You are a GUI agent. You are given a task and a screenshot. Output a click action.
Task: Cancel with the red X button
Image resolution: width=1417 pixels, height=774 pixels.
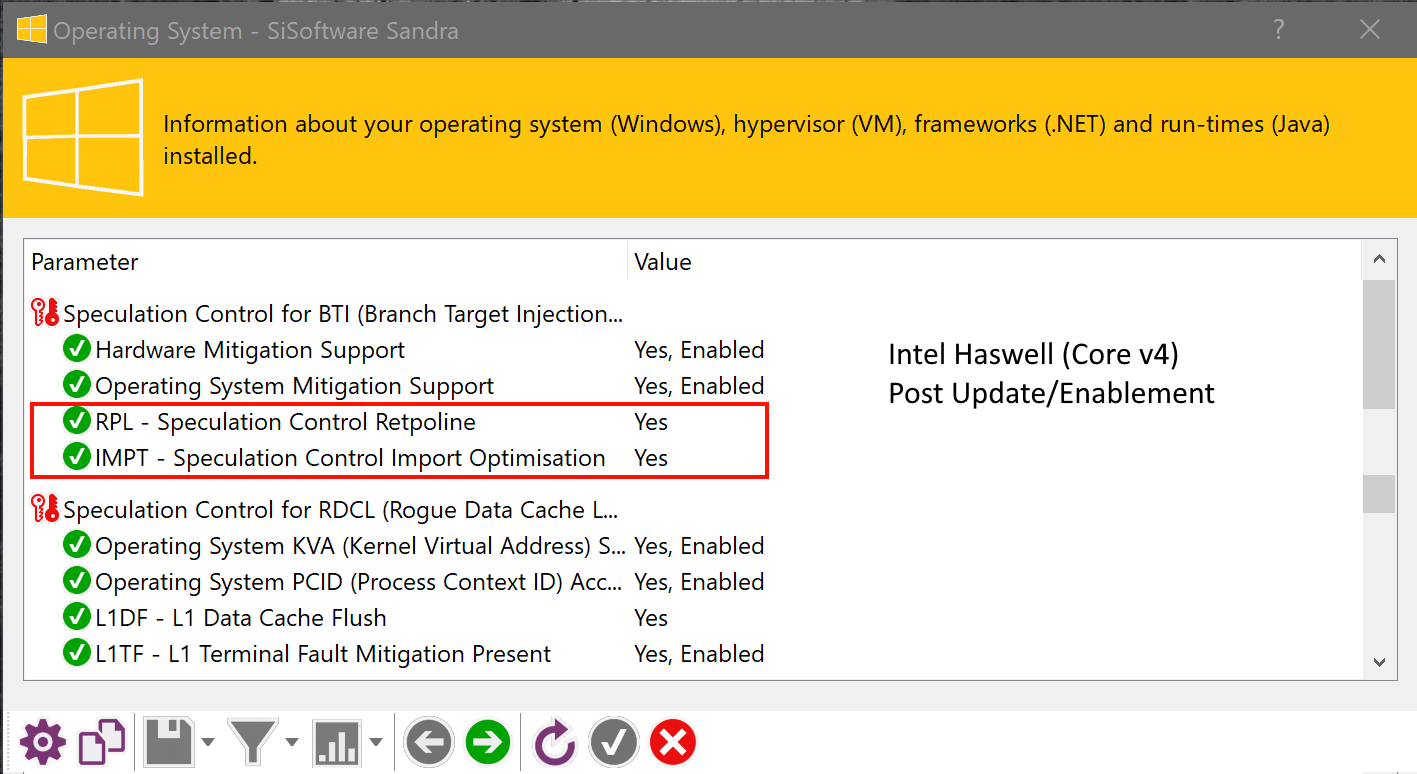click(x=673, y=743)
